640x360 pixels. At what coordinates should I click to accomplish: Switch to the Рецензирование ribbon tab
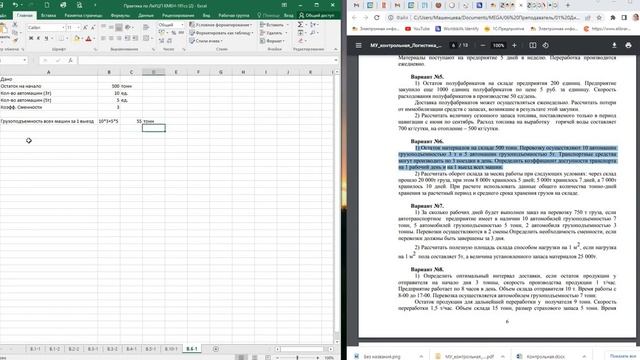(x=178, y=16)
